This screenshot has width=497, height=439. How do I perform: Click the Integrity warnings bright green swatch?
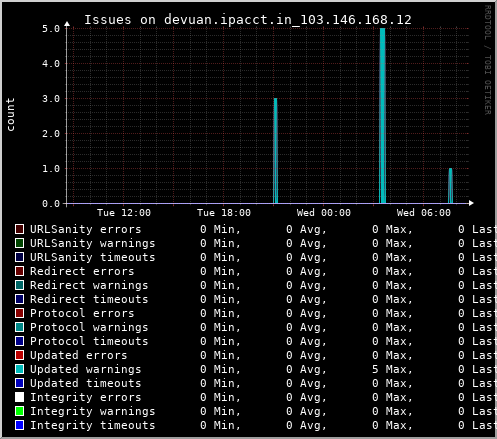point(19,411)
